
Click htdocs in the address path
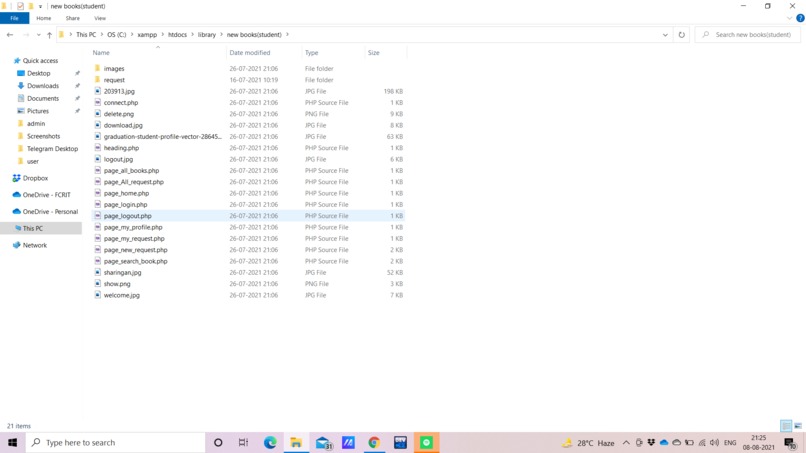coord(177,34)
